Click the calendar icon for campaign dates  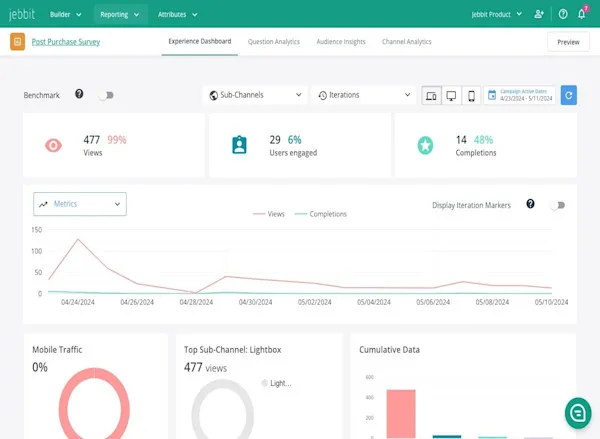point(492,95)
